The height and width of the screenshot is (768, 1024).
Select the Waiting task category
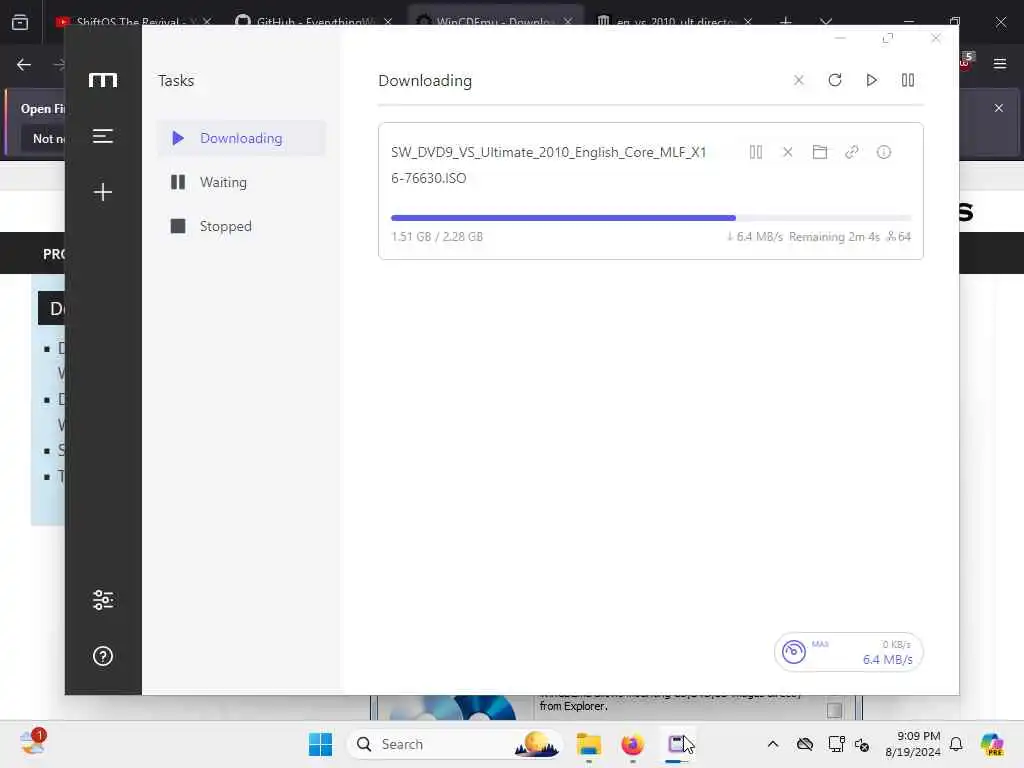(x=241, y=182)
